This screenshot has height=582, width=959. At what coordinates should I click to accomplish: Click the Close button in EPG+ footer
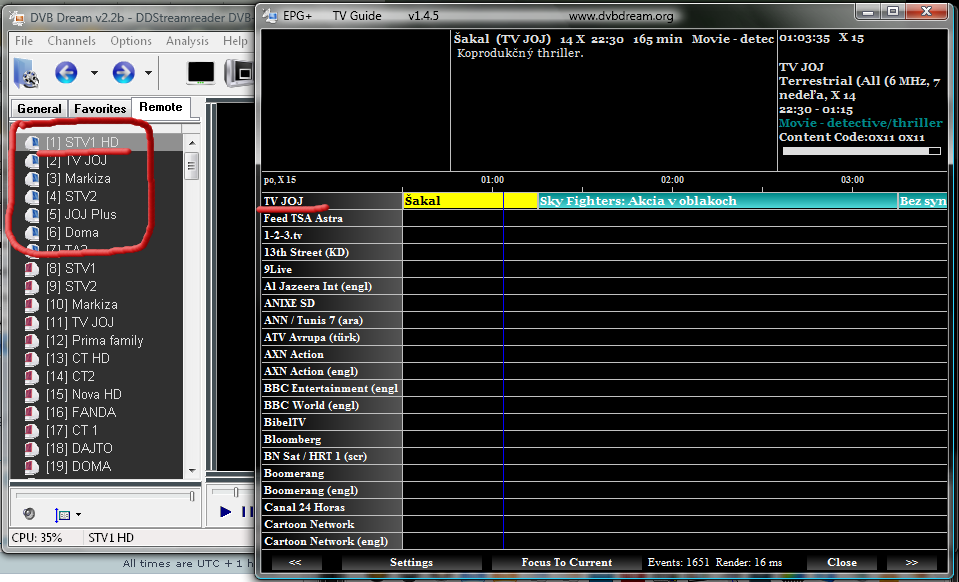click(842, 562)
